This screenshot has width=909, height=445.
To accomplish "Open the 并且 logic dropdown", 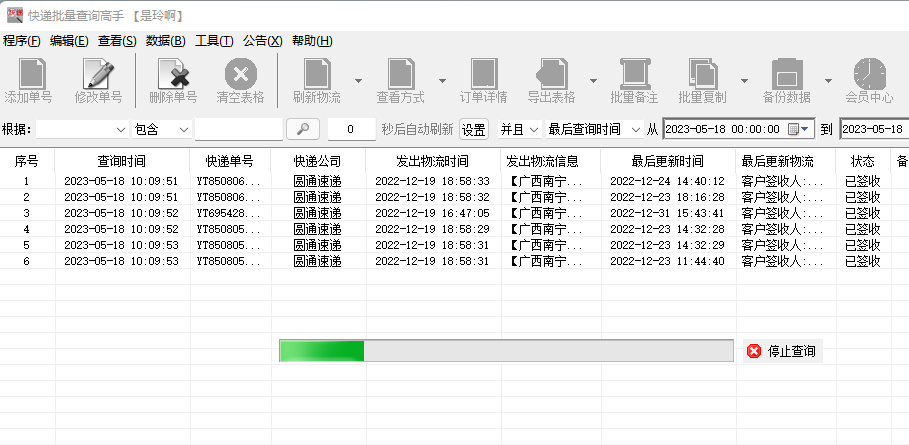I will point(520,129).
